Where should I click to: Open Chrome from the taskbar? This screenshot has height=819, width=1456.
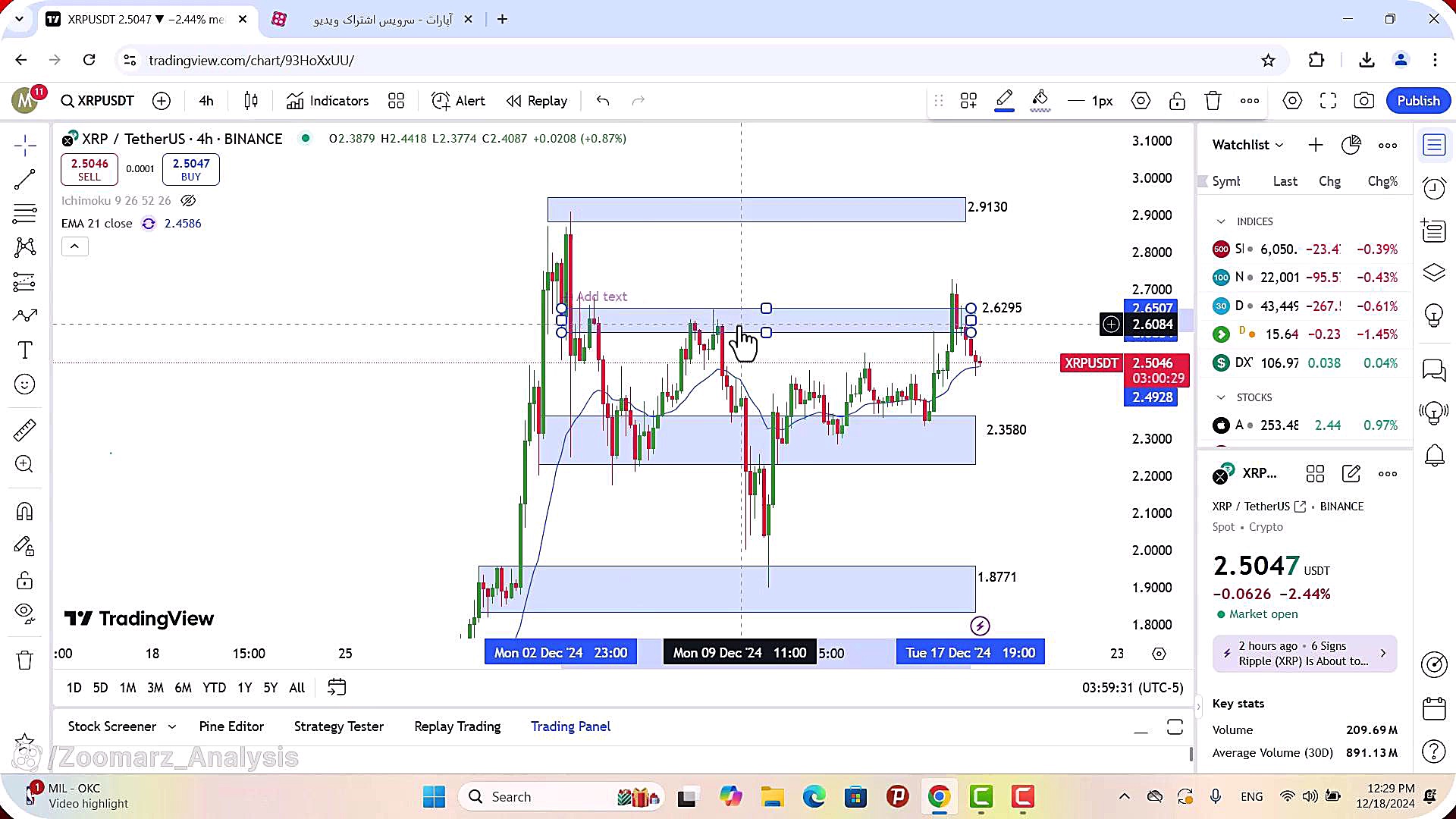point(939,797)
